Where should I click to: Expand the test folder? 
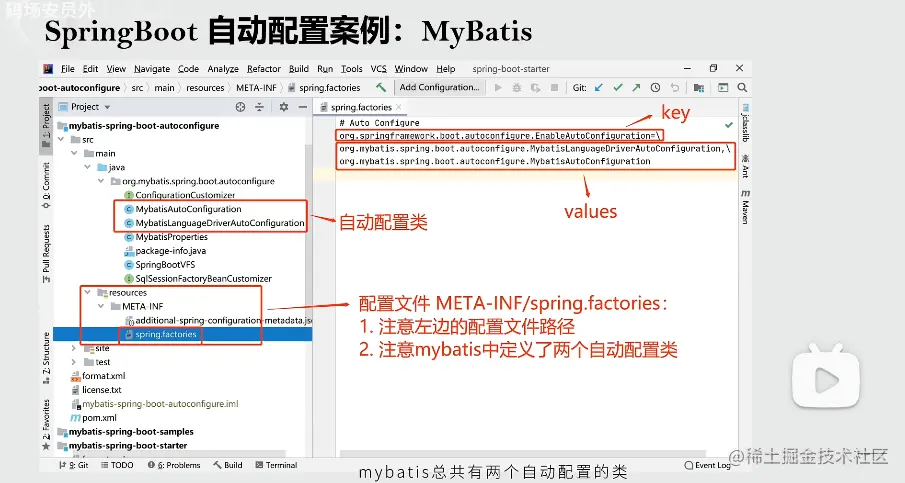pos(74,362)
